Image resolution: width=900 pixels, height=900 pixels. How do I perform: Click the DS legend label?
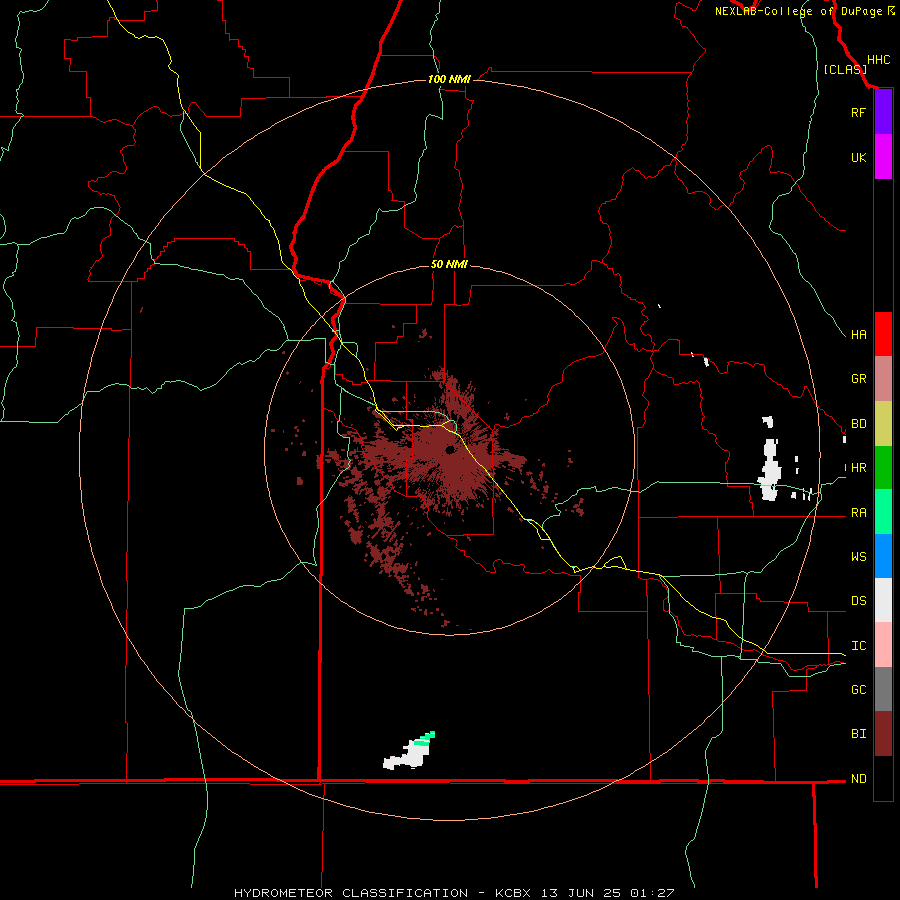(858, 601)
